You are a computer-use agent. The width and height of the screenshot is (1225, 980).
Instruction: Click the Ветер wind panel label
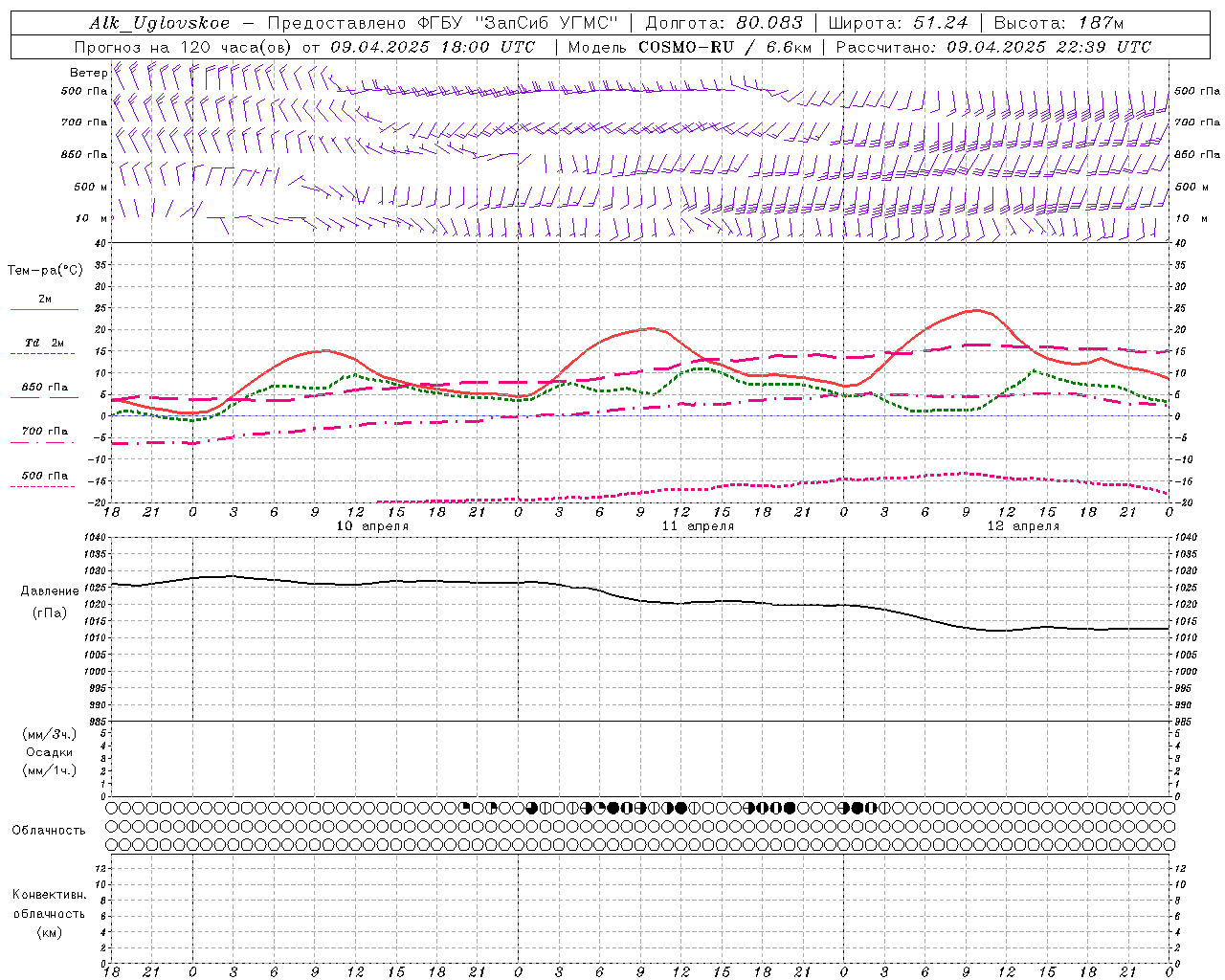tap(88, 73)
